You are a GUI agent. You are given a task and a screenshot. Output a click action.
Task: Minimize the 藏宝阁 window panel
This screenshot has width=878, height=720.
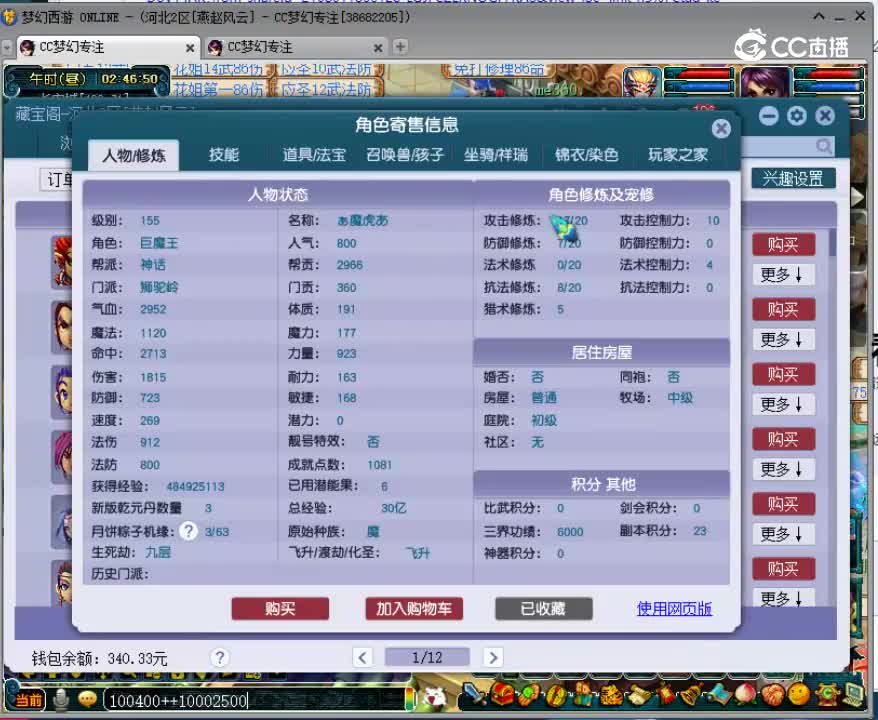(x=769, y=116)
